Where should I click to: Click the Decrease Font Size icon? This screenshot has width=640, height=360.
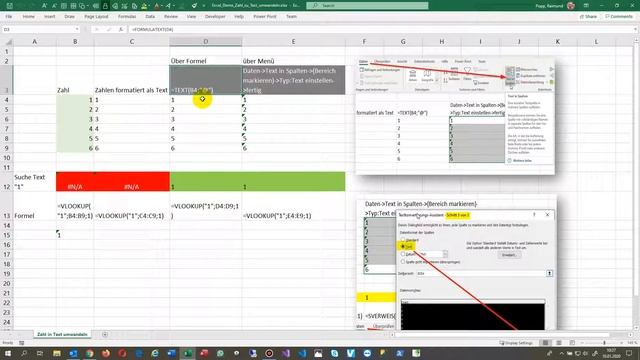tap(54, 6)
